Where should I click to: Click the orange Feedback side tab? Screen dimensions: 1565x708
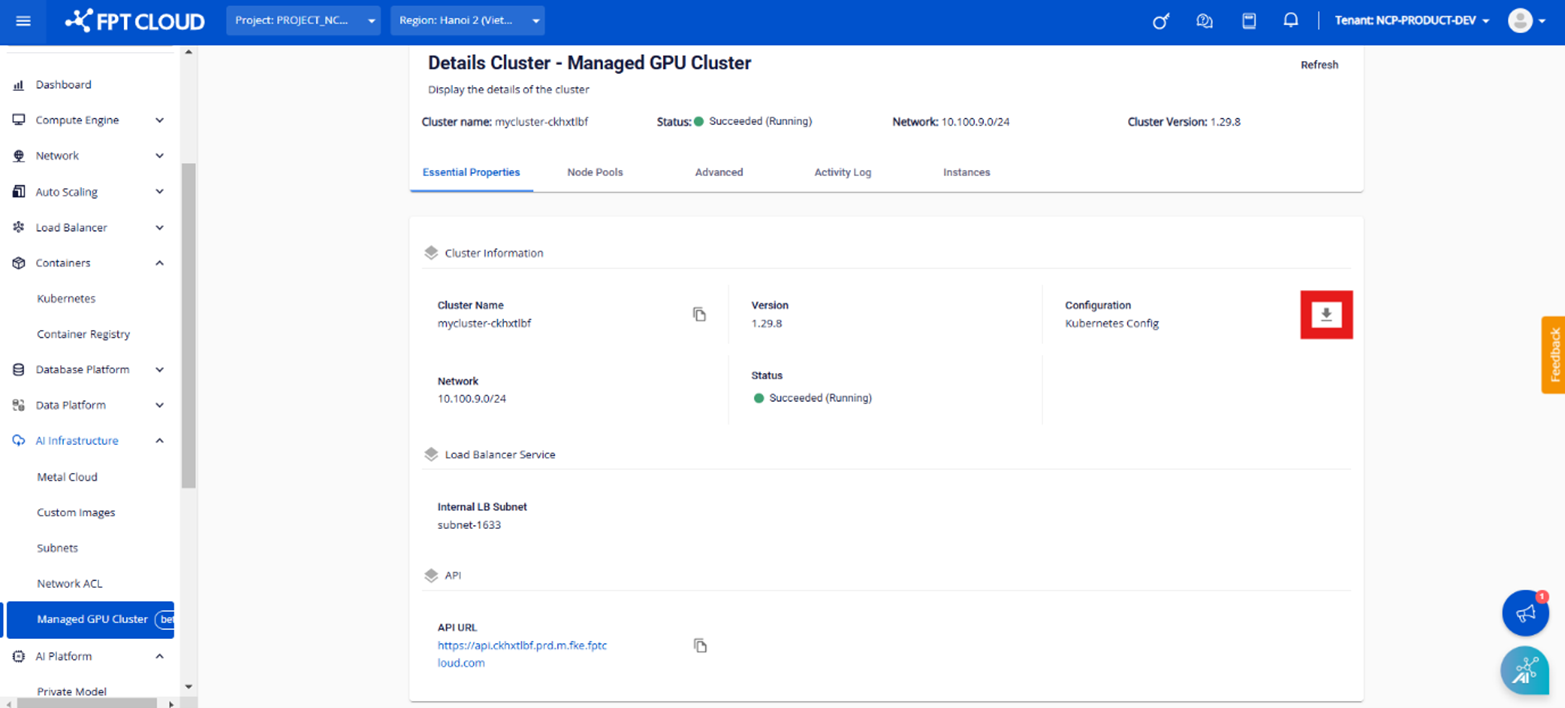1553,355
